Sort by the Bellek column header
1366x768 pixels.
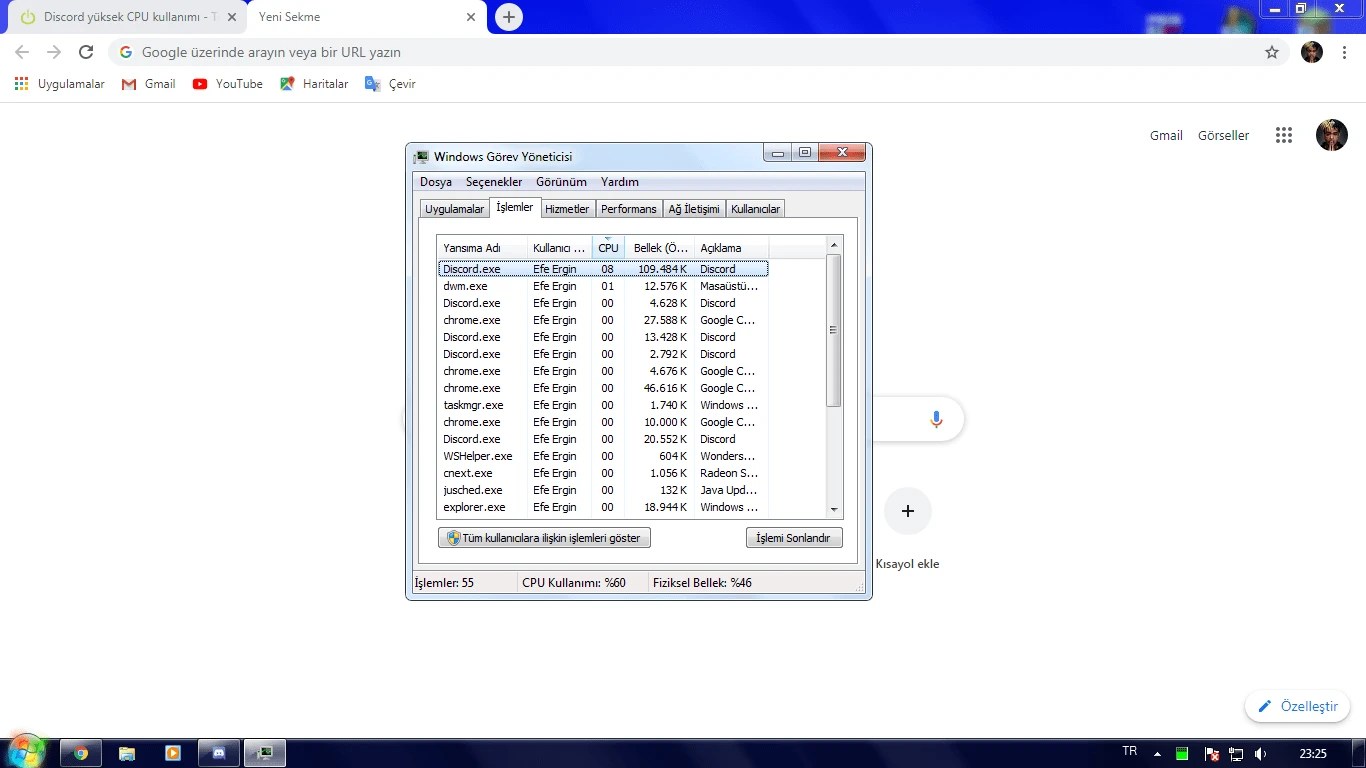click(660, 248)
